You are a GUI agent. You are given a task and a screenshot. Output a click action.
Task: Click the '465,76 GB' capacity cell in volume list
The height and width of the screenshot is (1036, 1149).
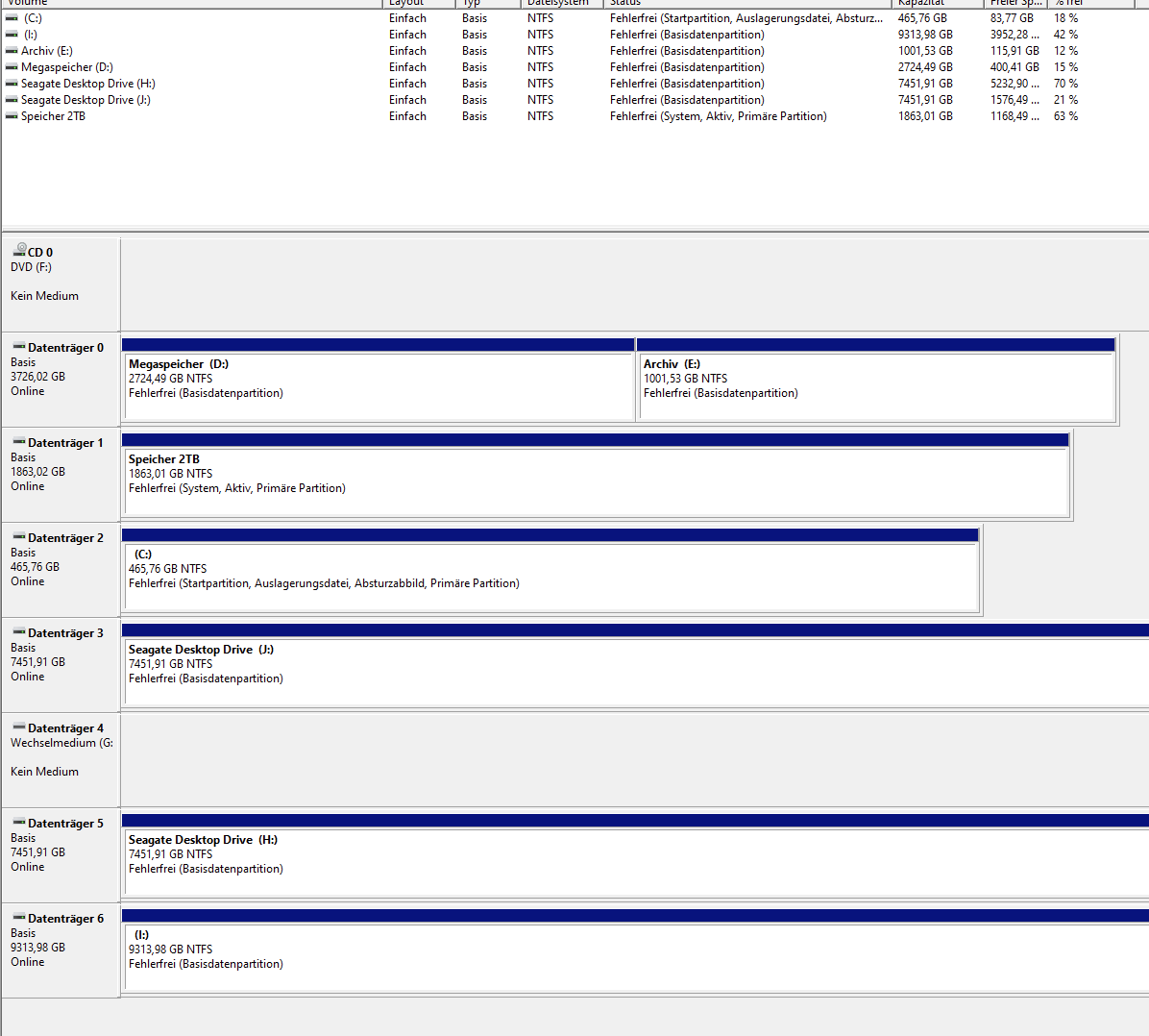(x=922, y=17)
